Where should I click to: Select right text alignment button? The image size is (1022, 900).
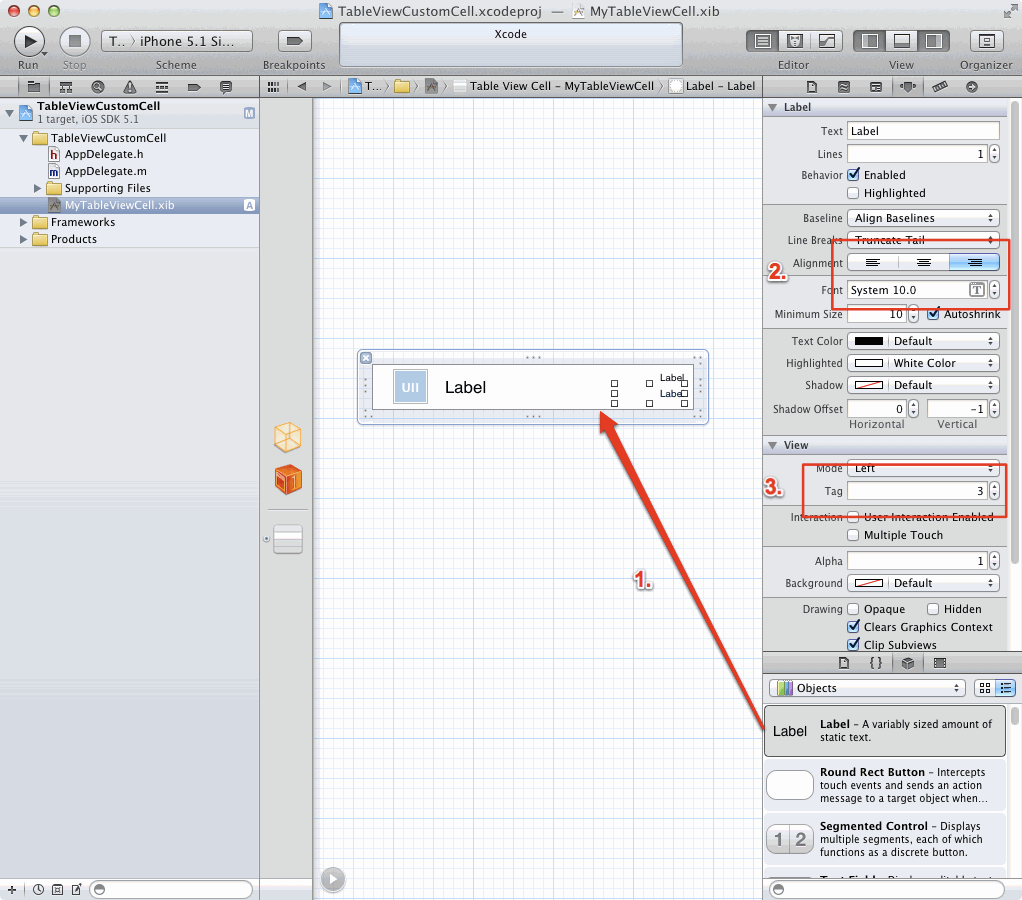tap(974, 262)
